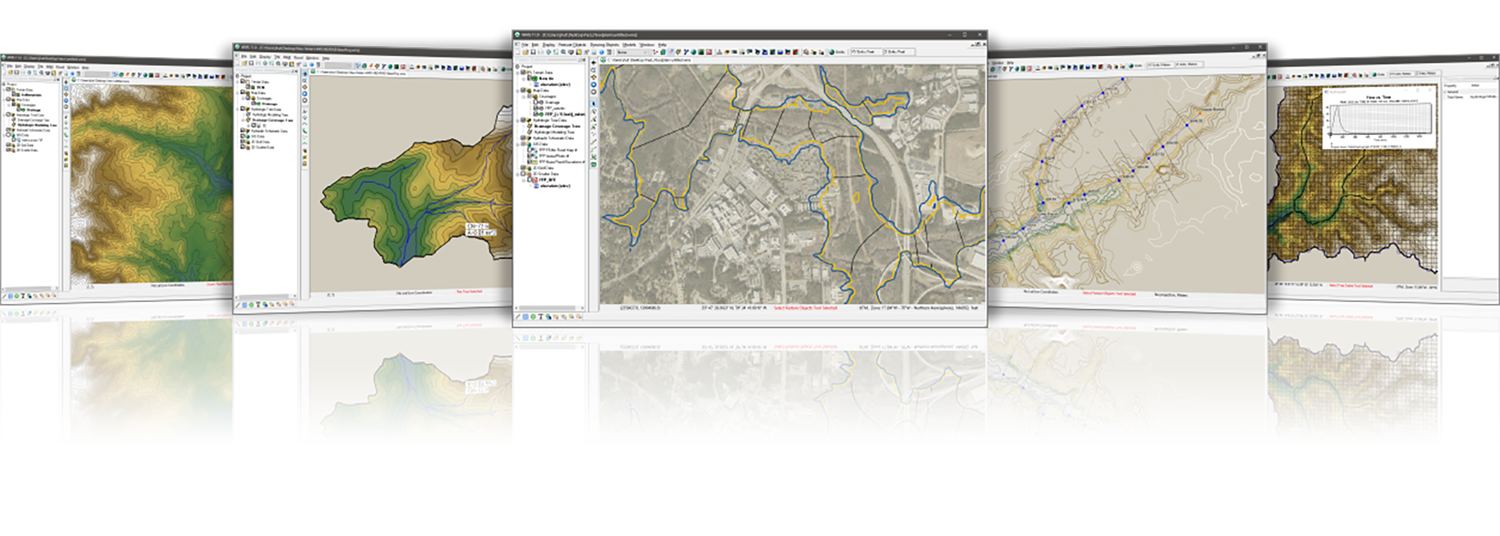Select the Zoom magnifier tool in center palette
This screenshot has width=1500, height=536.
[594, 70]
